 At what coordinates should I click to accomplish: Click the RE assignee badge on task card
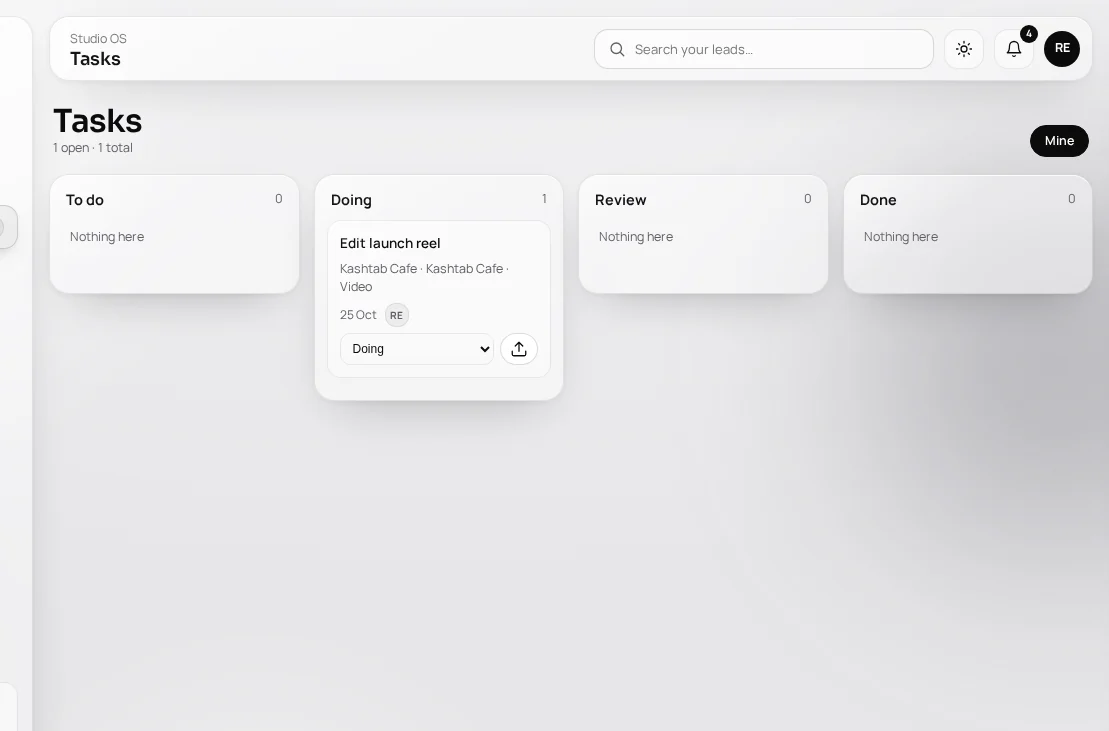(397, 315)
